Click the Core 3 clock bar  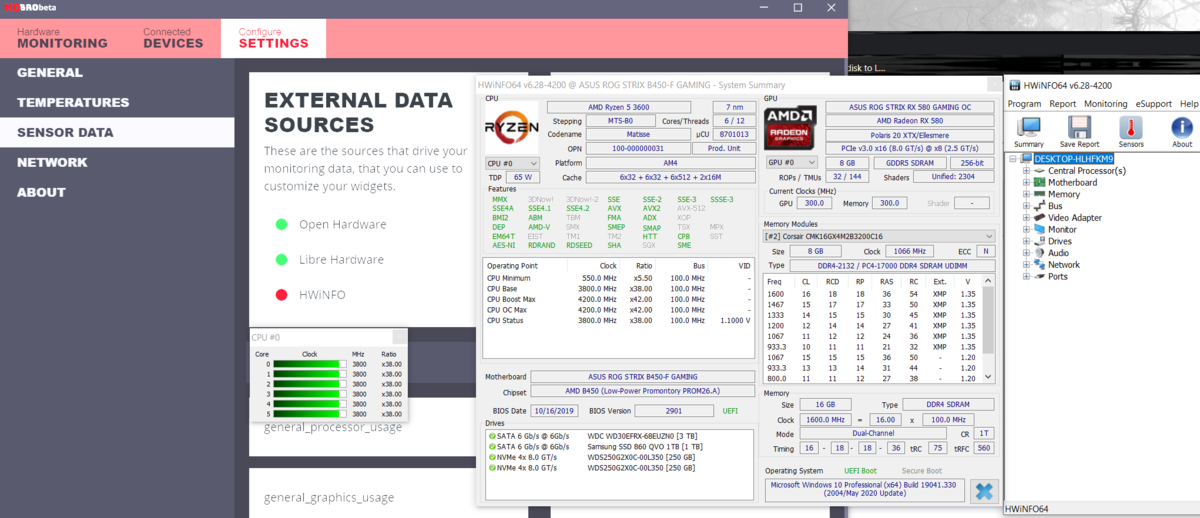[x=309, y=394]
